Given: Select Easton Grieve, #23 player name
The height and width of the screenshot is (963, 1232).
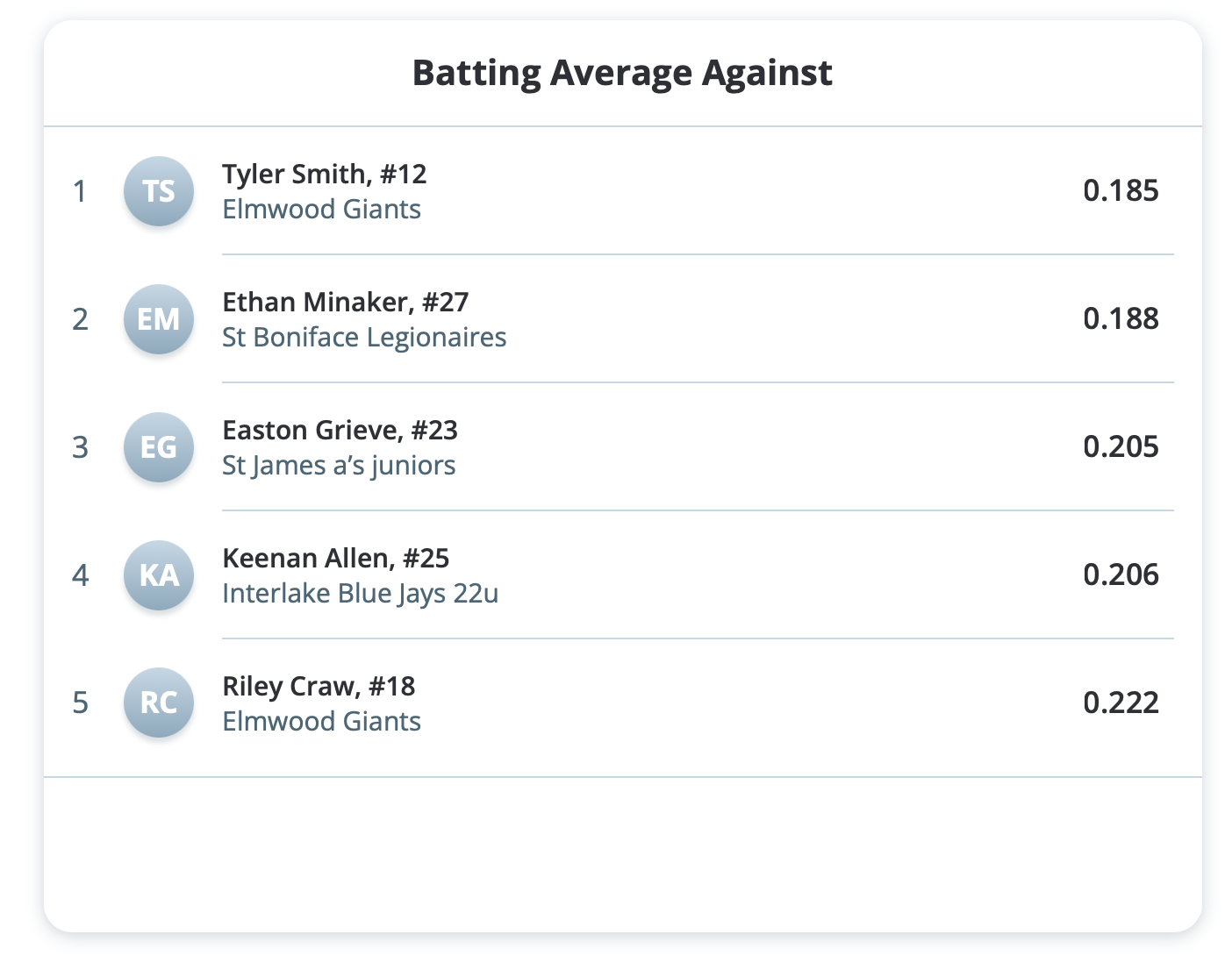Looking at the screenshot, I should pos(340,430).
